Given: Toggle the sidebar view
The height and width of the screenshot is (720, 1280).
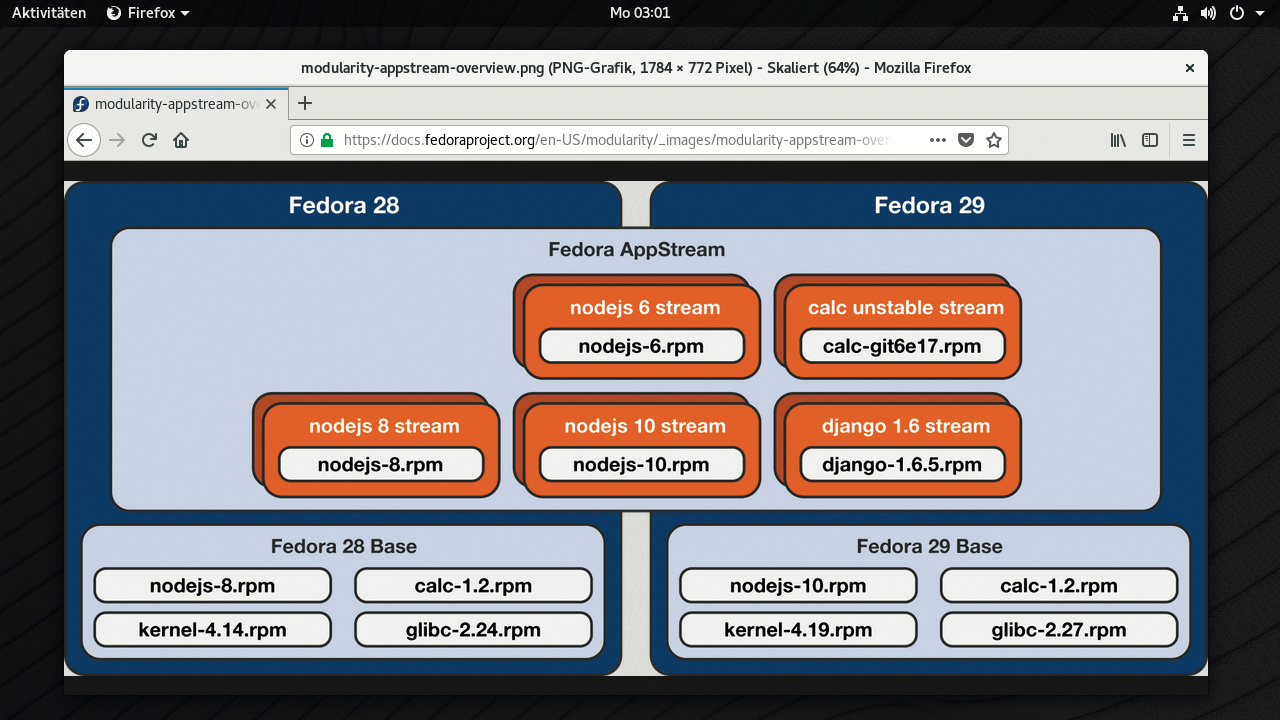Looking at the screenshot, I should (x=1150, y=140).
